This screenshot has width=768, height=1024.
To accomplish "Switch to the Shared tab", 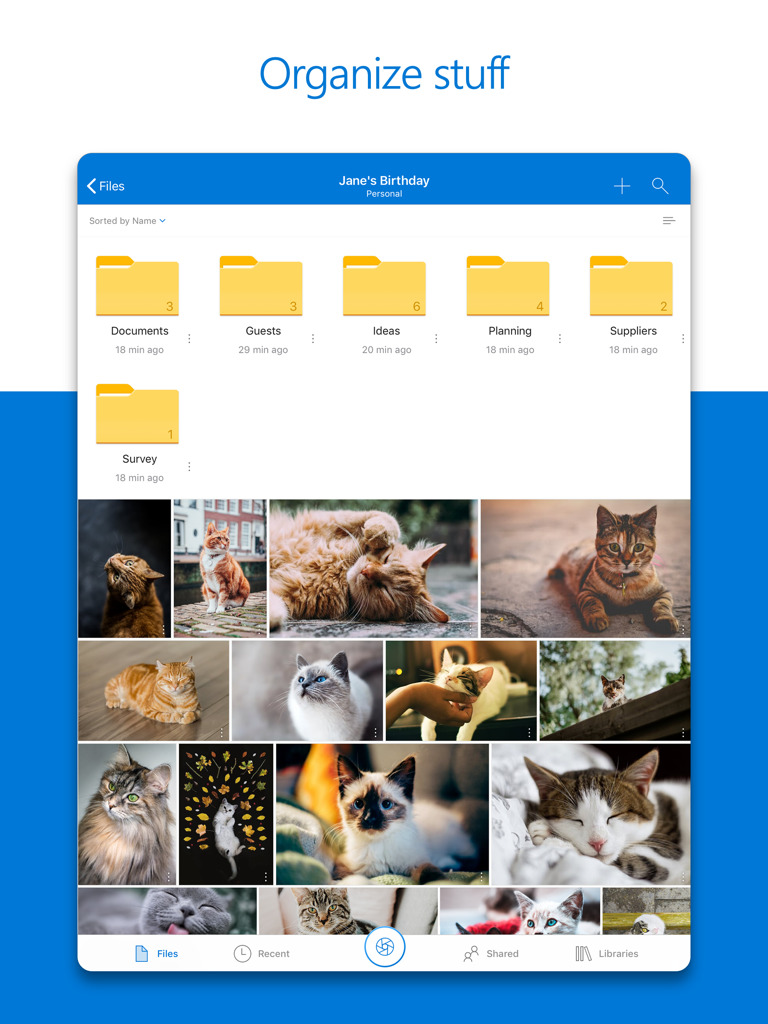I will point(491,954).
